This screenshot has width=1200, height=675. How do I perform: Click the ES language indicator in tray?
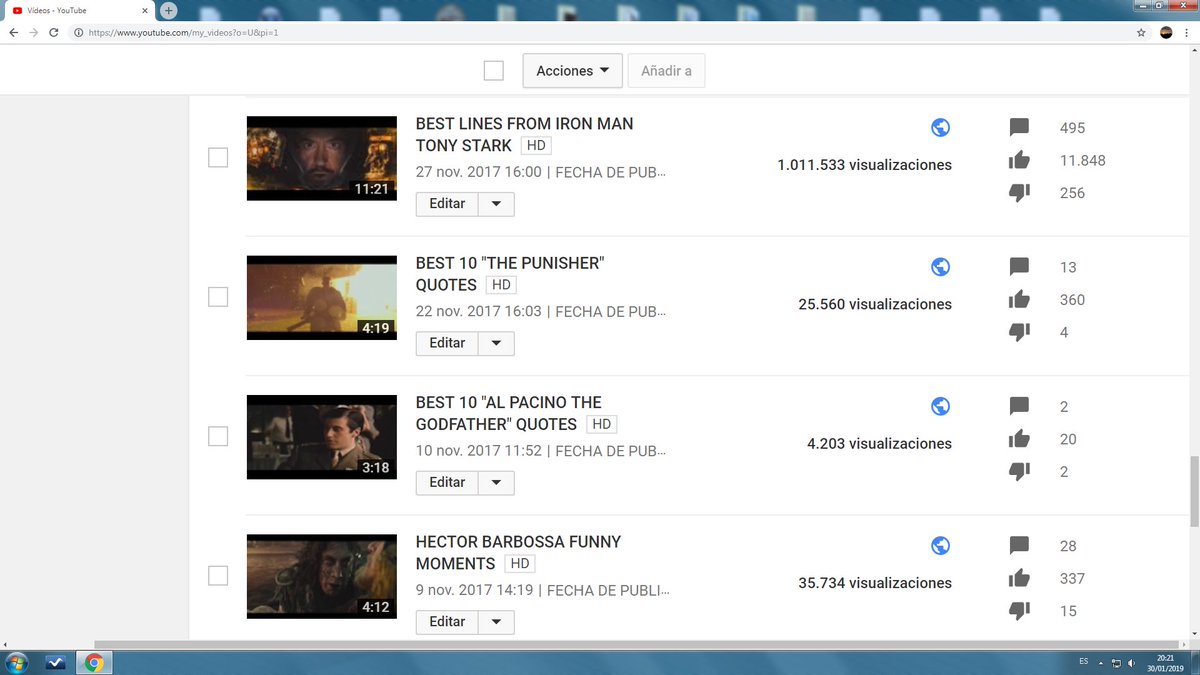[x=1084, y=662]
